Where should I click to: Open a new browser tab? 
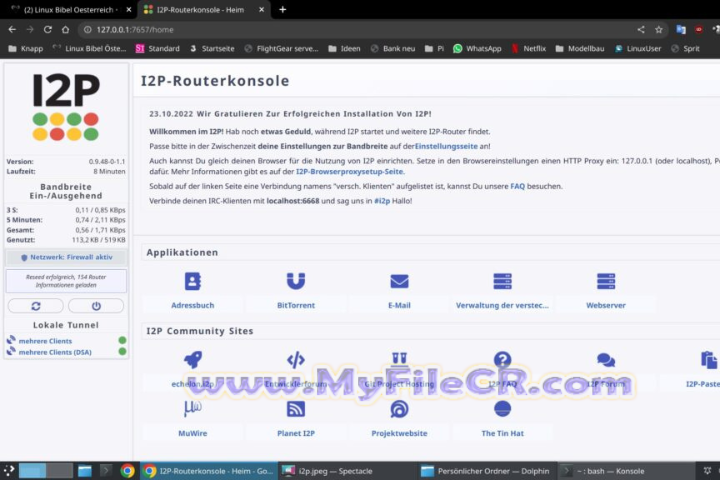tap(283, 10)
